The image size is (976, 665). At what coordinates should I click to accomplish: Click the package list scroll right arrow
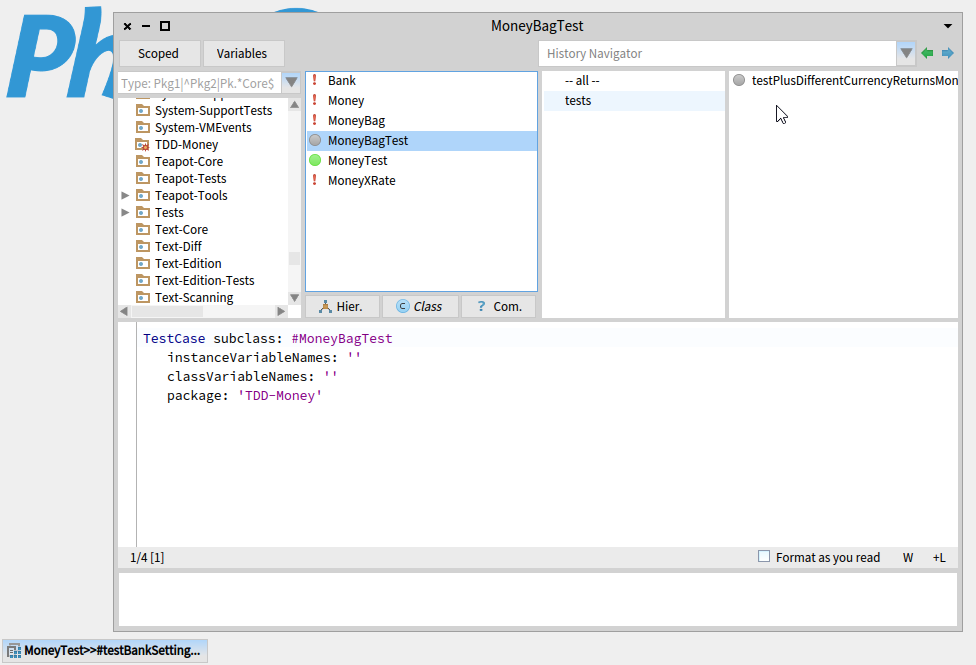click(x=281, y=311)
